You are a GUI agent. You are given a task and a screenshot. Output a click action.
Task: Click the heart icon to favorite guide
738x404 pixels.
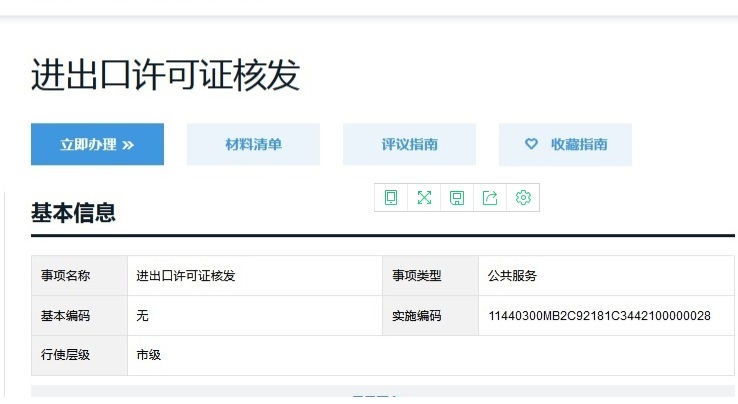[x=532, y=144]
